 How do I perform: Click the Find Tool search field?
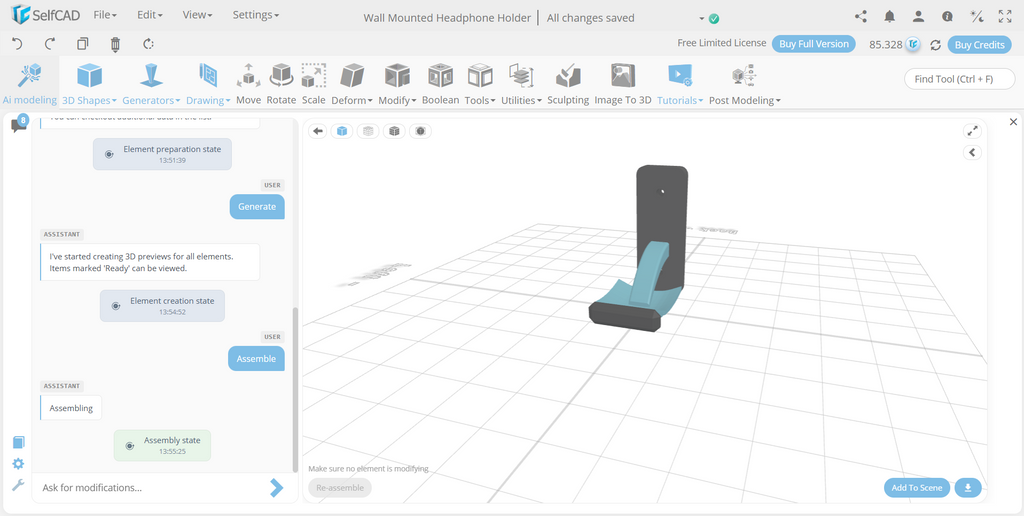pyautogui.click(x=959, y=79)
